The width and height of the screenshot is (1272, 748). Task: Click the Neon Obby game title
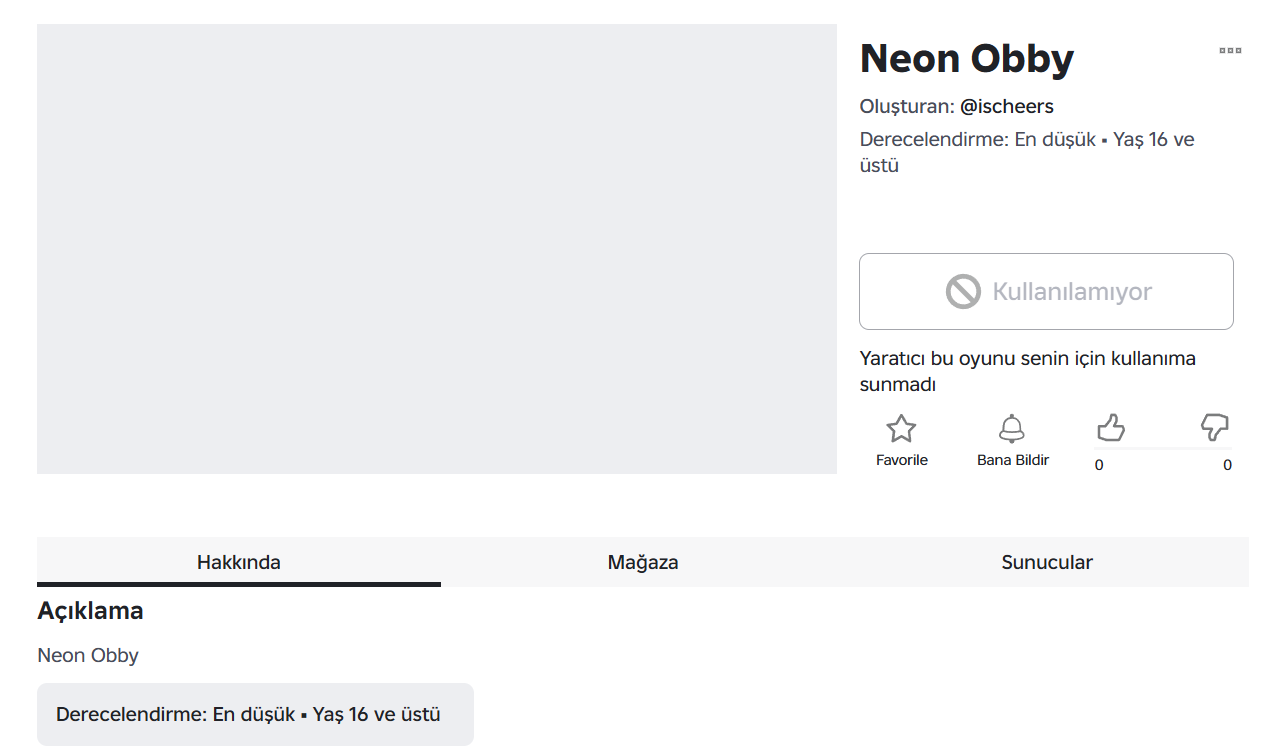(x=967, y=59)
